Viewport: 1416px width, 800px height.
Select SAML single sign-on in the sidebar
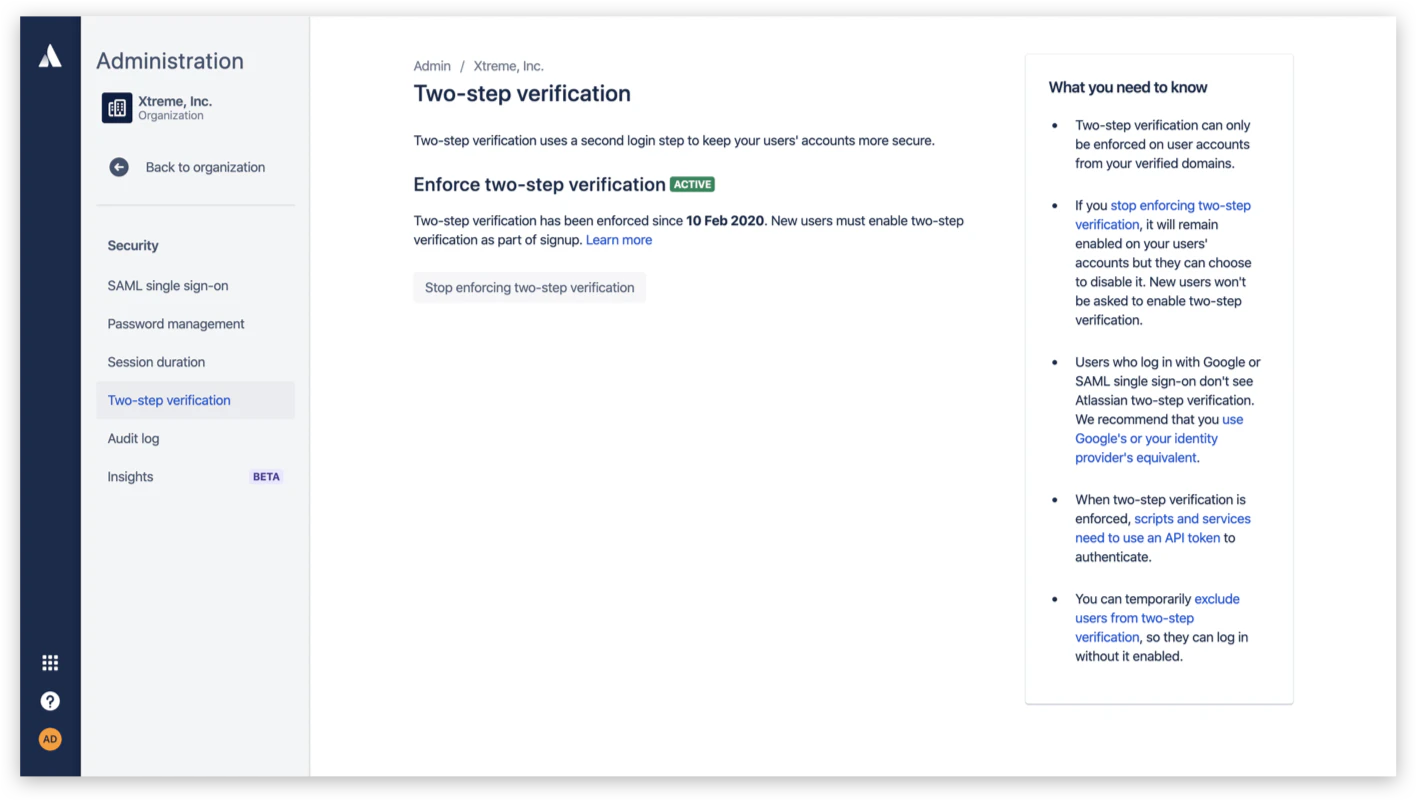click(x=167, y=285)
